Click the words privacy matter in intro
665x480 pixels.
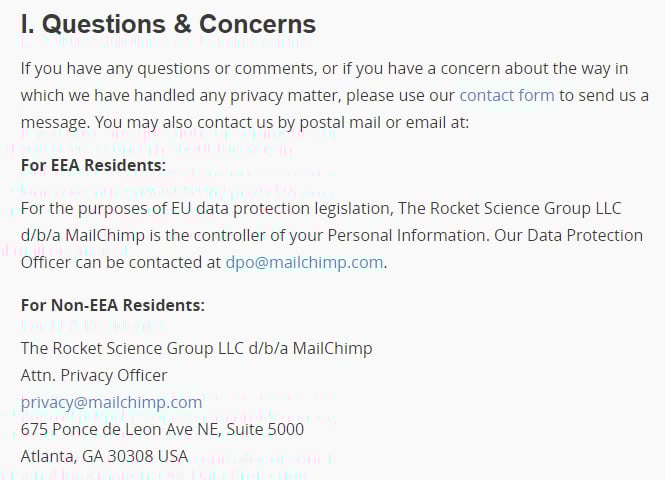(285, 95)
